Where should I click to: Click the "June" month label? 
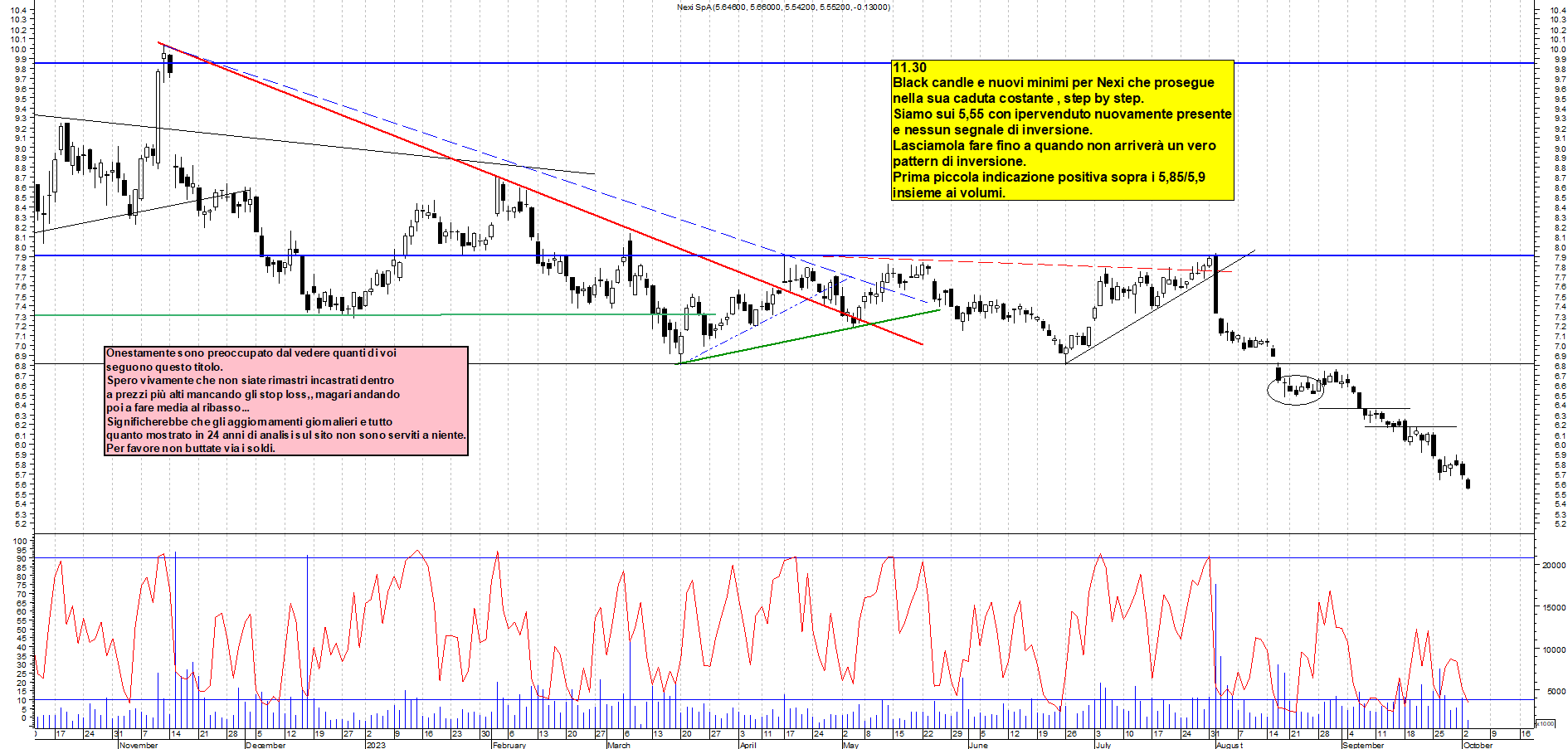978,745
